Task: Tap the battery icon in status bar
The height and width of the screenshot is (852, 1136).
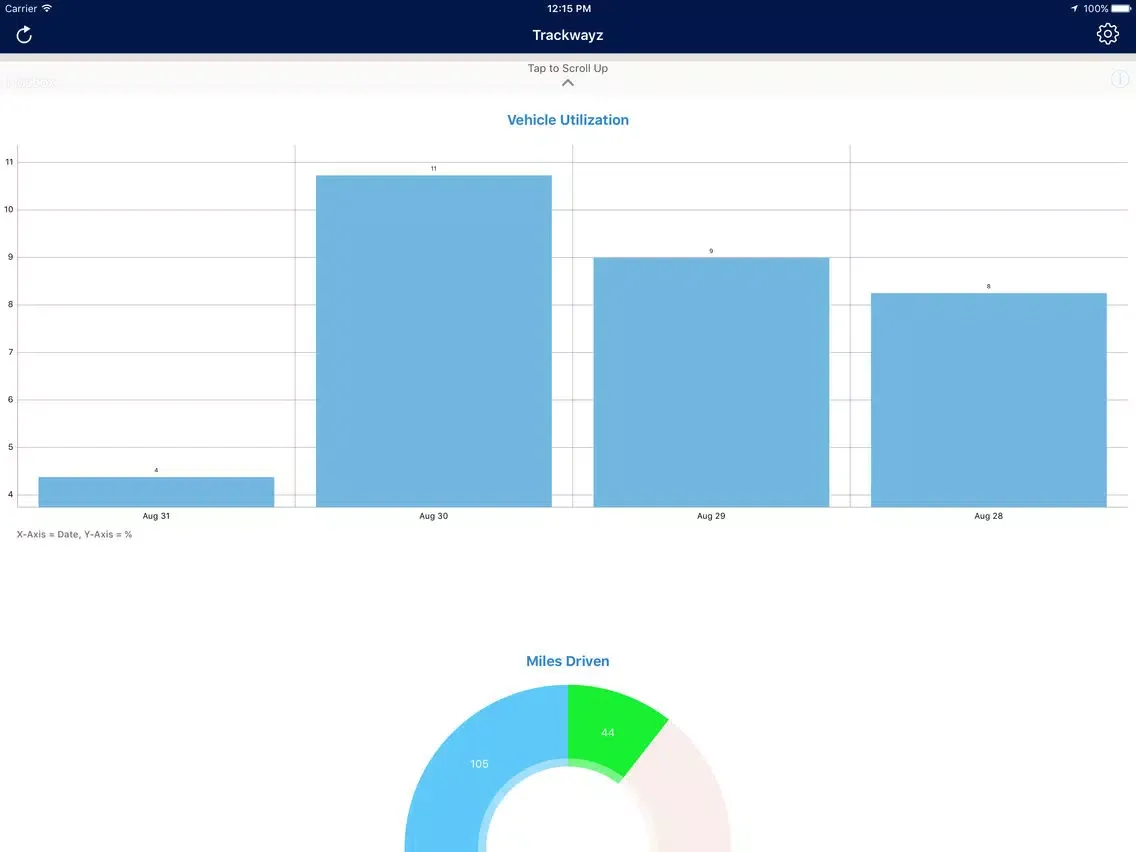Action: 1122,9
